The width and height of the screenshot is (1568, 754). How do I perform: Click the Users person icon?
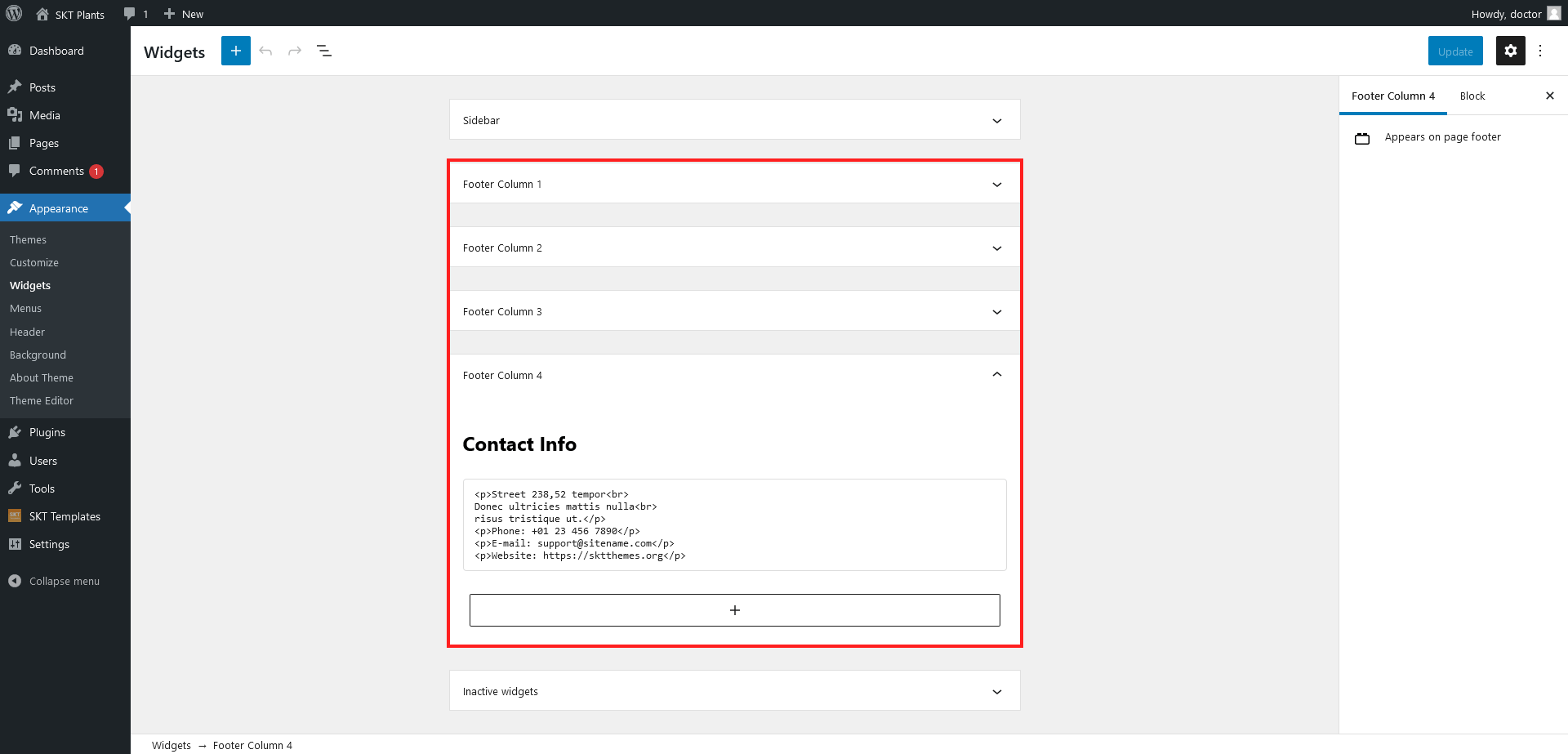tap(15, 460)
